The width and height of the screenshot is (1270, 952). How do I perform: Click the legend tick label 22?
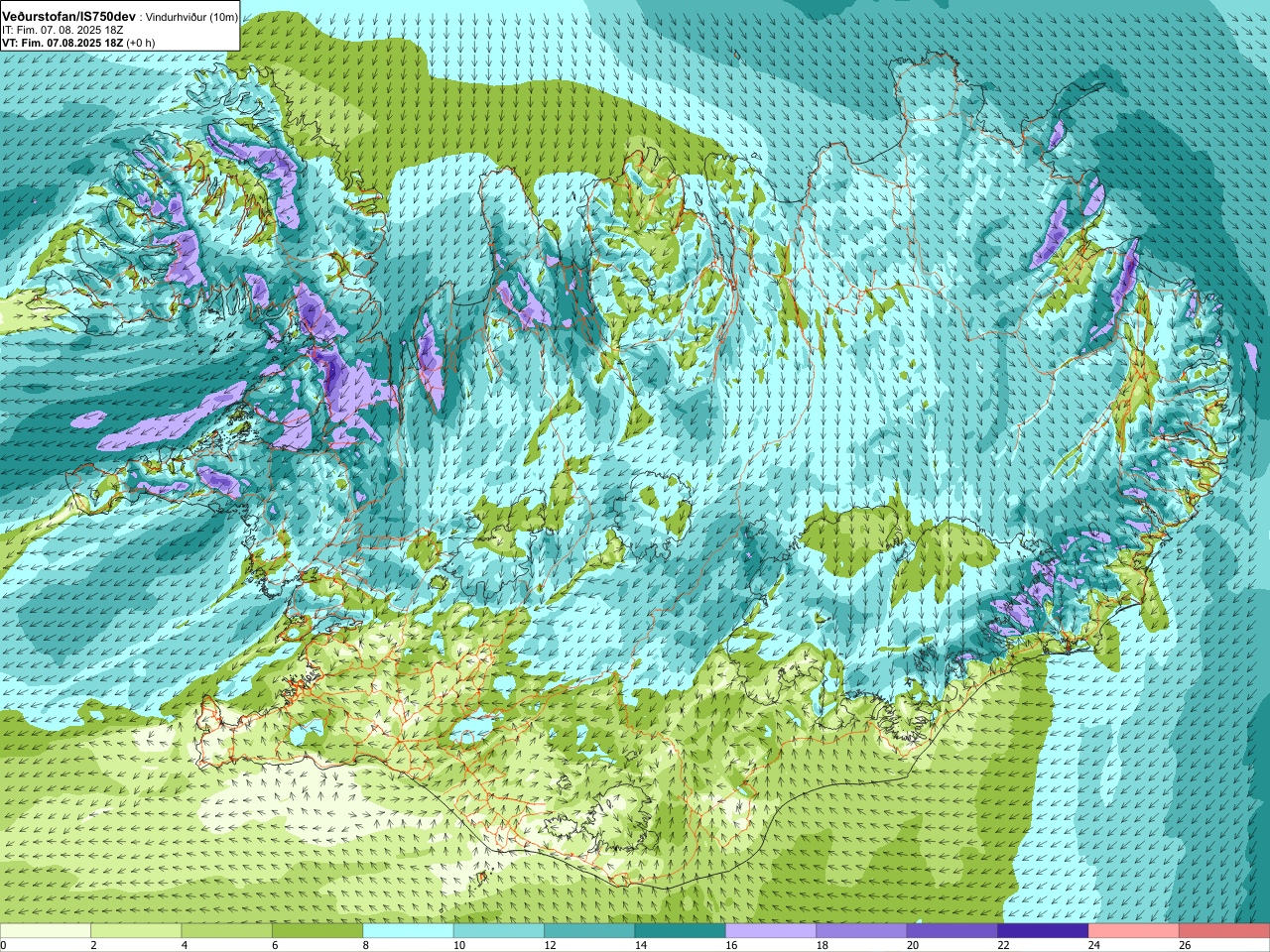coord(1004,945)
